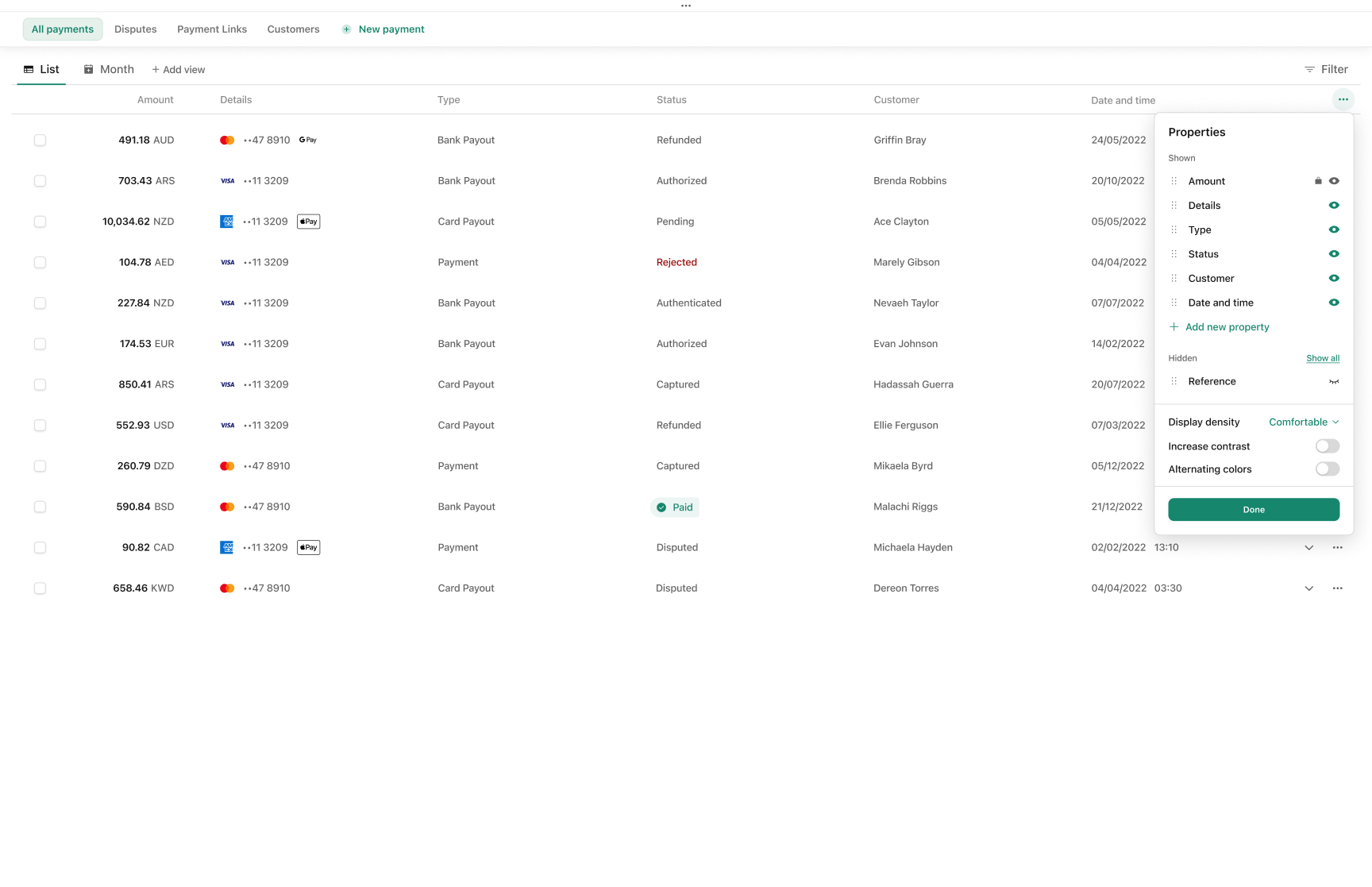Create a New payment
The image size is (1372, 887).
coord(383,29)
